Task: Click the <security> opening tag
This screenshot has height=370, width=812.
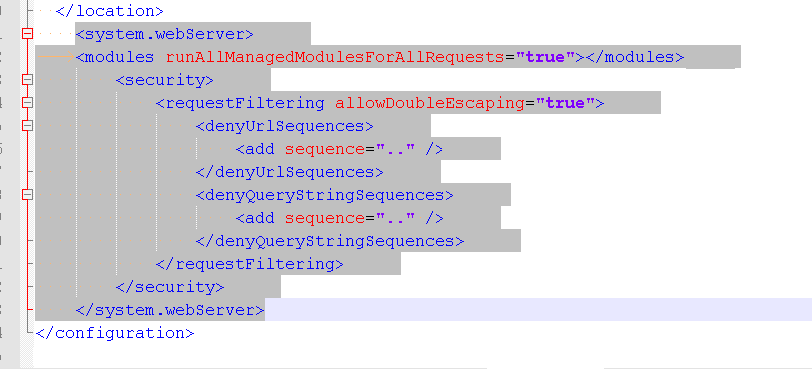Action: [x=164, y=80]
